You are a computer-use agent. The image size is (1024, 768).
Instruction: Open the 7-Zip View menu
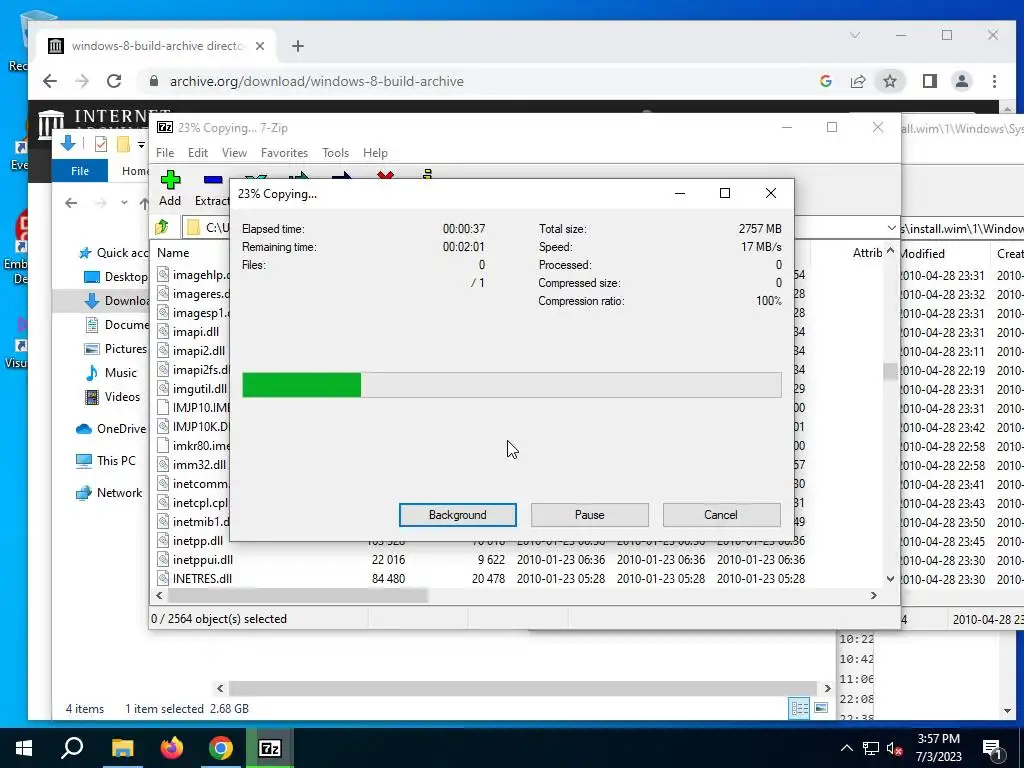point(234,153)
